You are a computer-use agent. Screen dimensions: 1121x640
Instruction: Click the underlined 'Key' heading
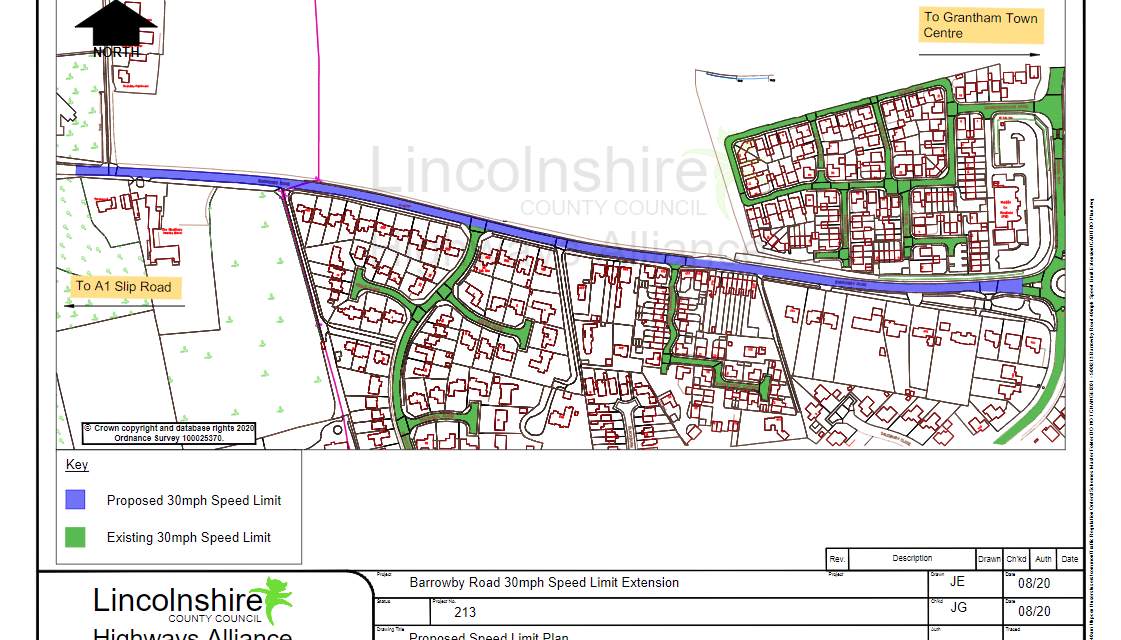pyautogui.click(x=76, y=465)
